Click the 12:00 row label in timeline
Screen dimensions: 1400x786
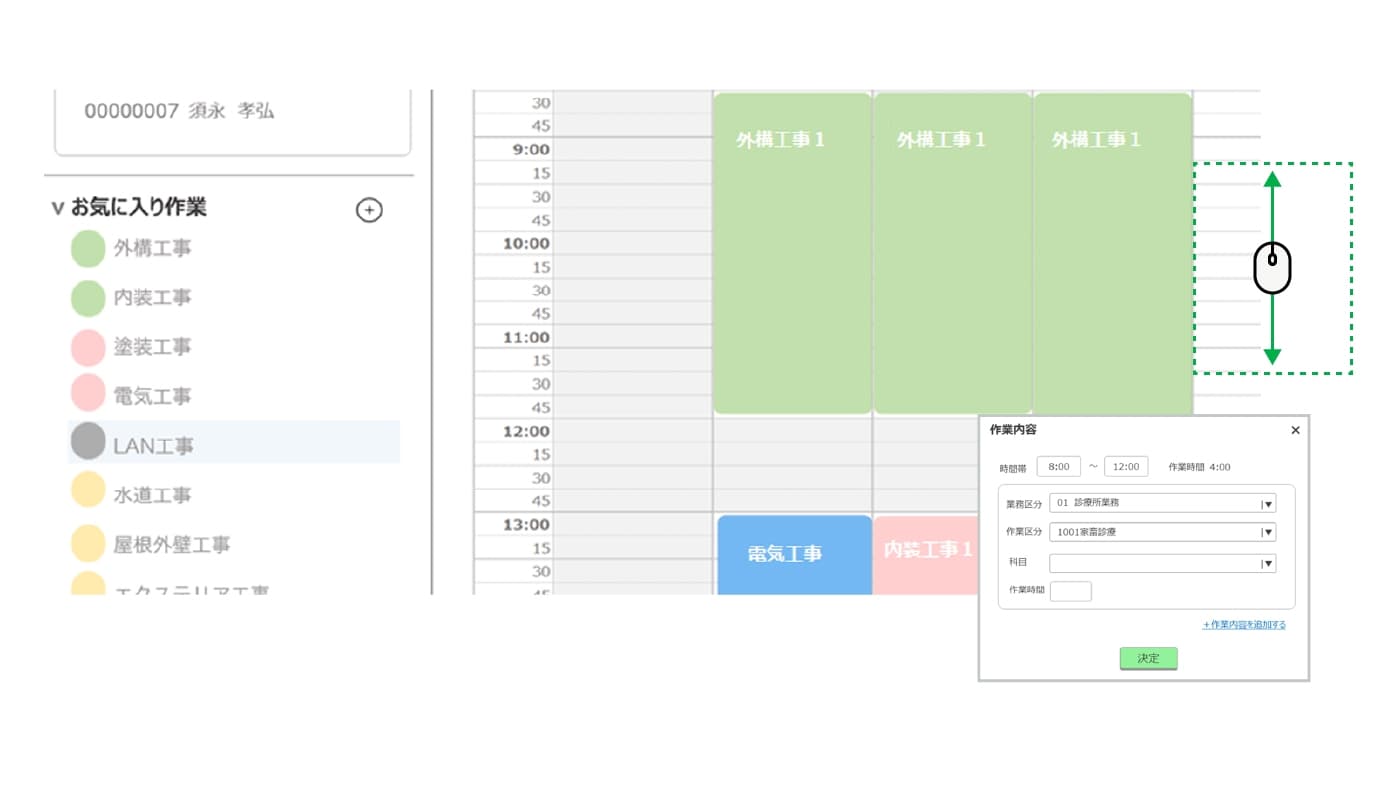pos(525,431)
